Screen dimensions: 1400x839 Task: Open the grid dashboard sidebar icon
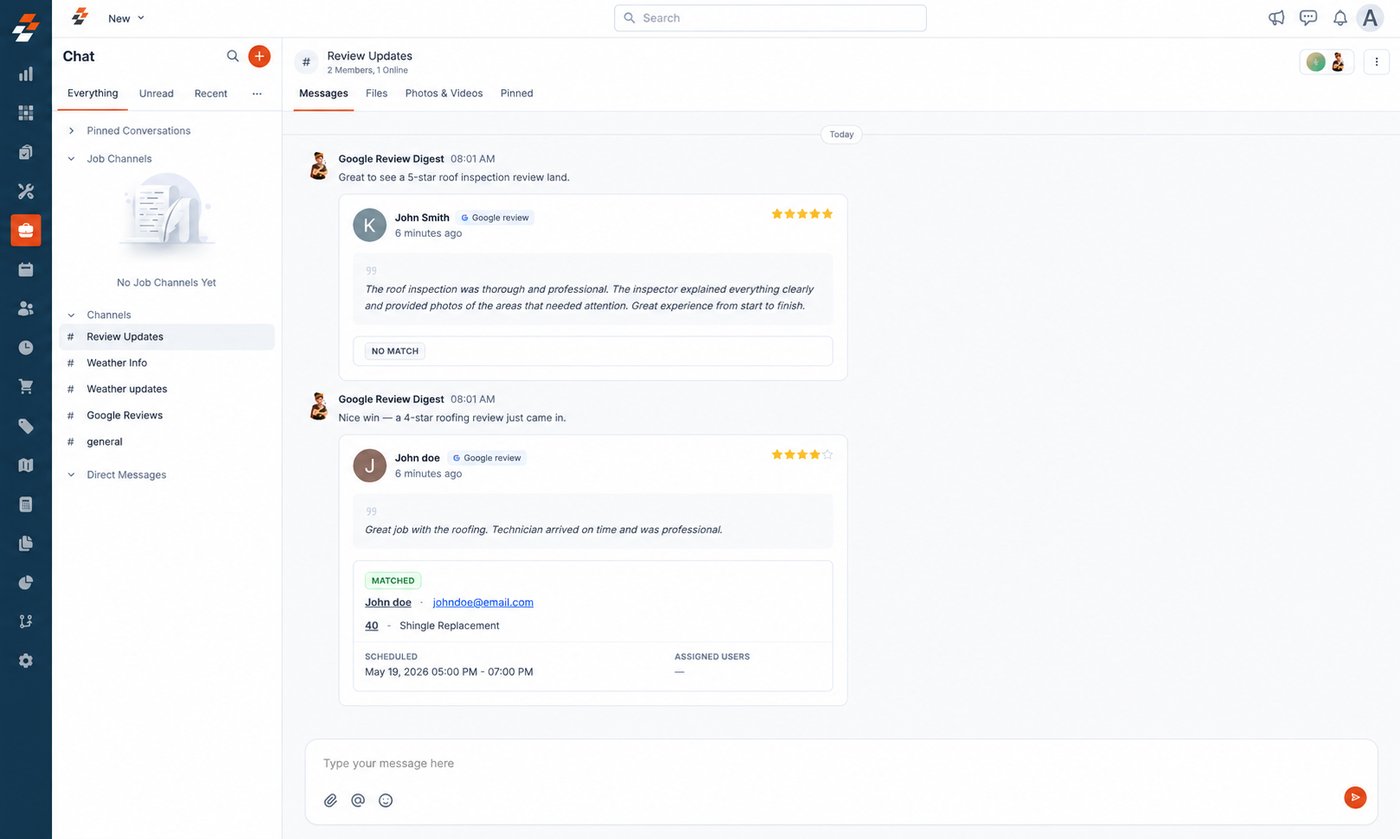(x=26, y=113)
